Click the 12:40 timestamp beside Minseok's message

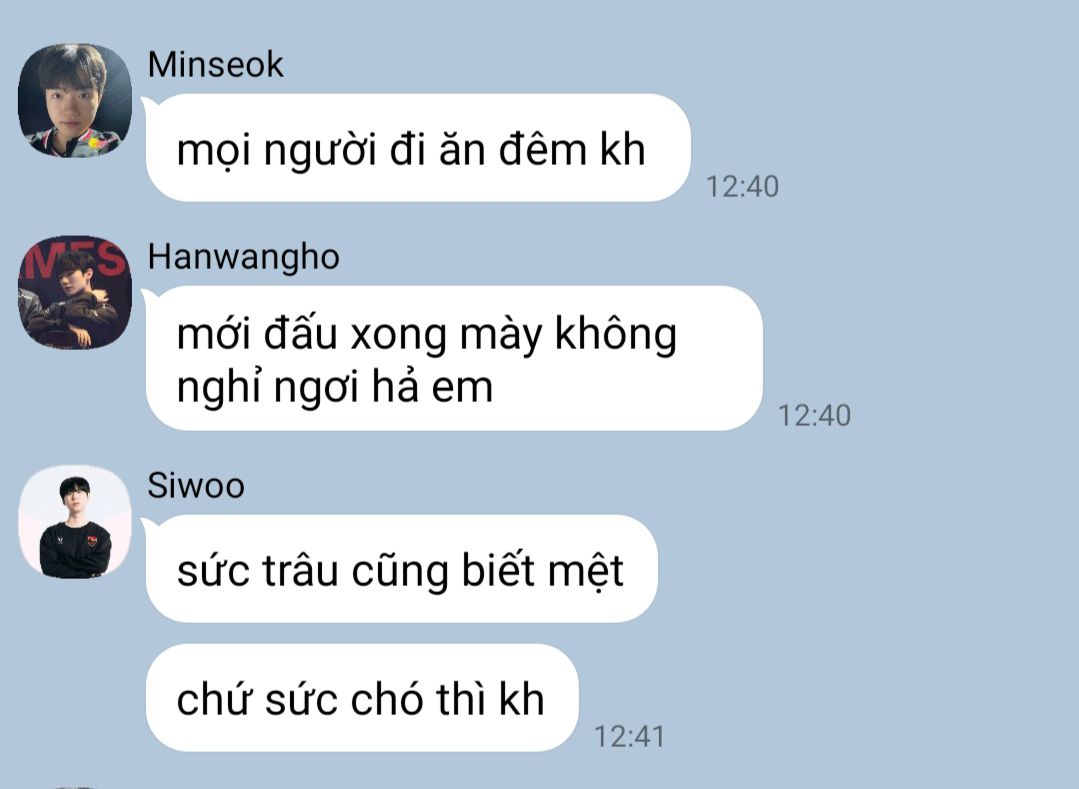(743, 187)
